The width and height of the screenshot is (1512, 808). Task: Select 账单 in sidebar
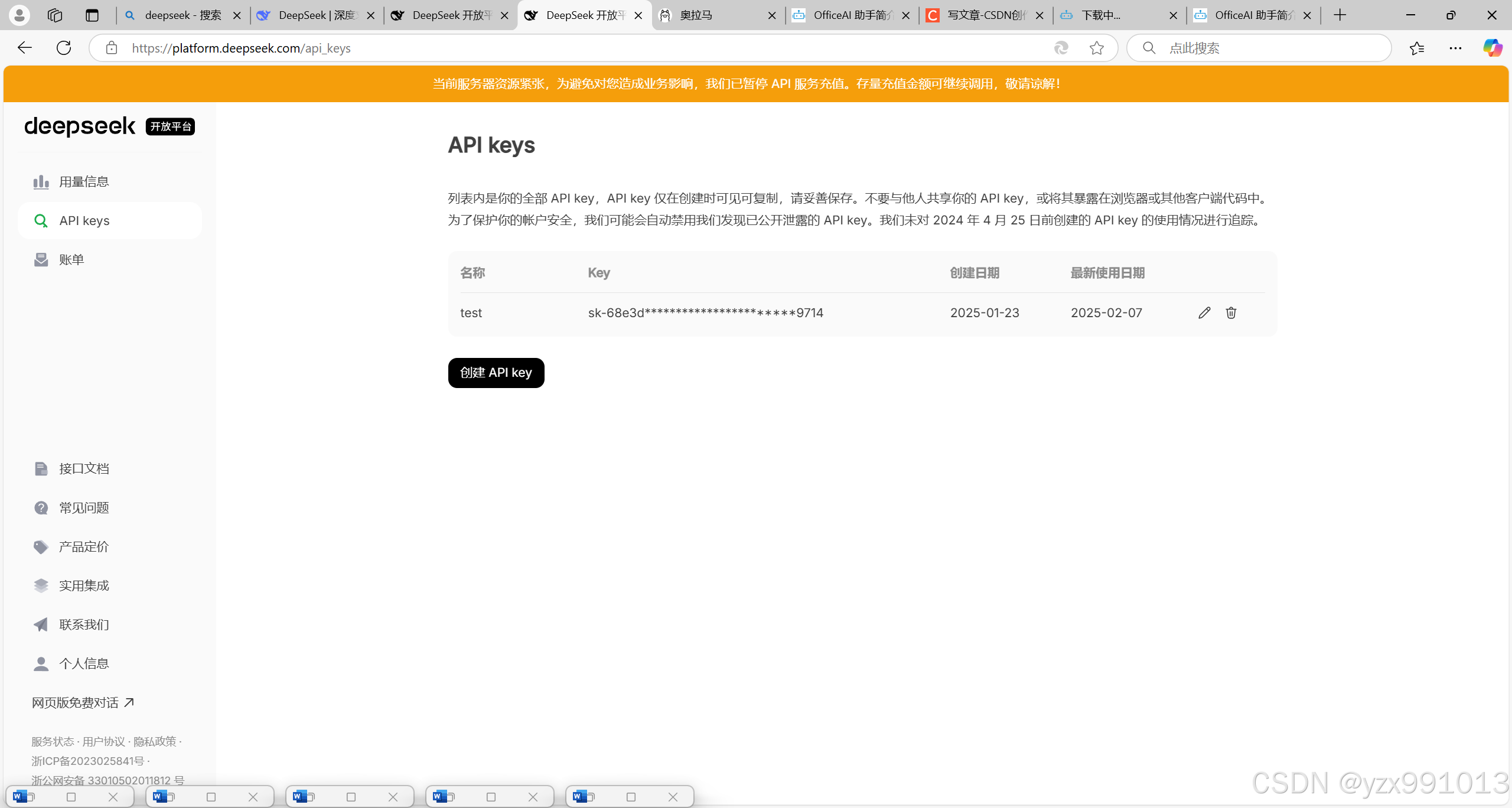pyautogui.click(x=71, y=260)
